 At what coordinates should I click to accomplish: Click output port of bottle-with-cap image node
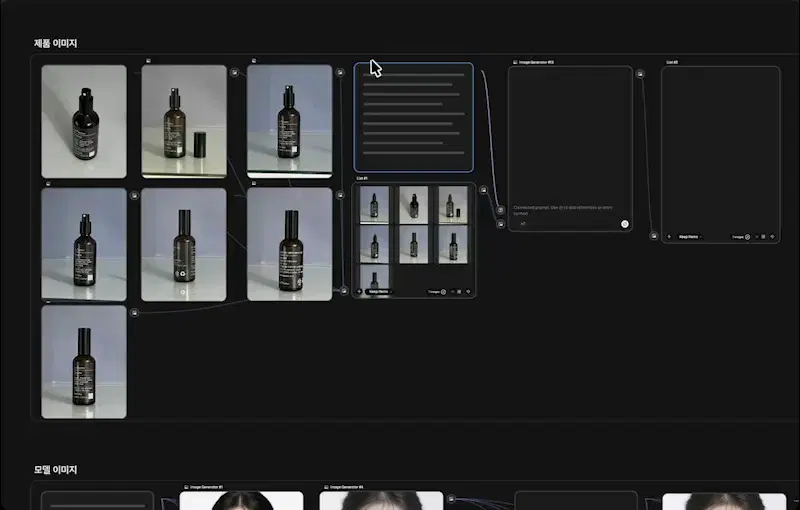(234, 72)
